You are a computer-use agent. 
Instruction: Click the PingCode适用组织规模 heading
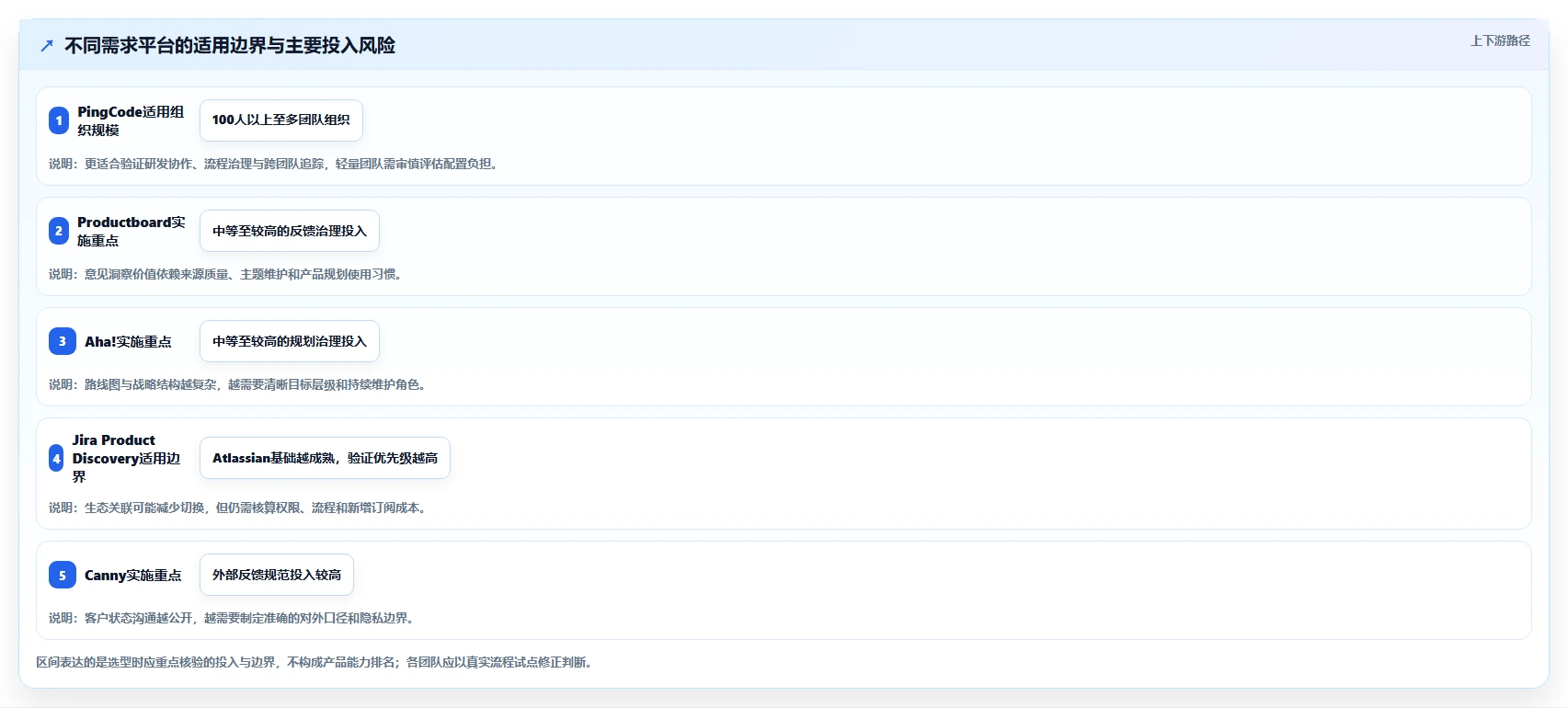coord(131,120)
